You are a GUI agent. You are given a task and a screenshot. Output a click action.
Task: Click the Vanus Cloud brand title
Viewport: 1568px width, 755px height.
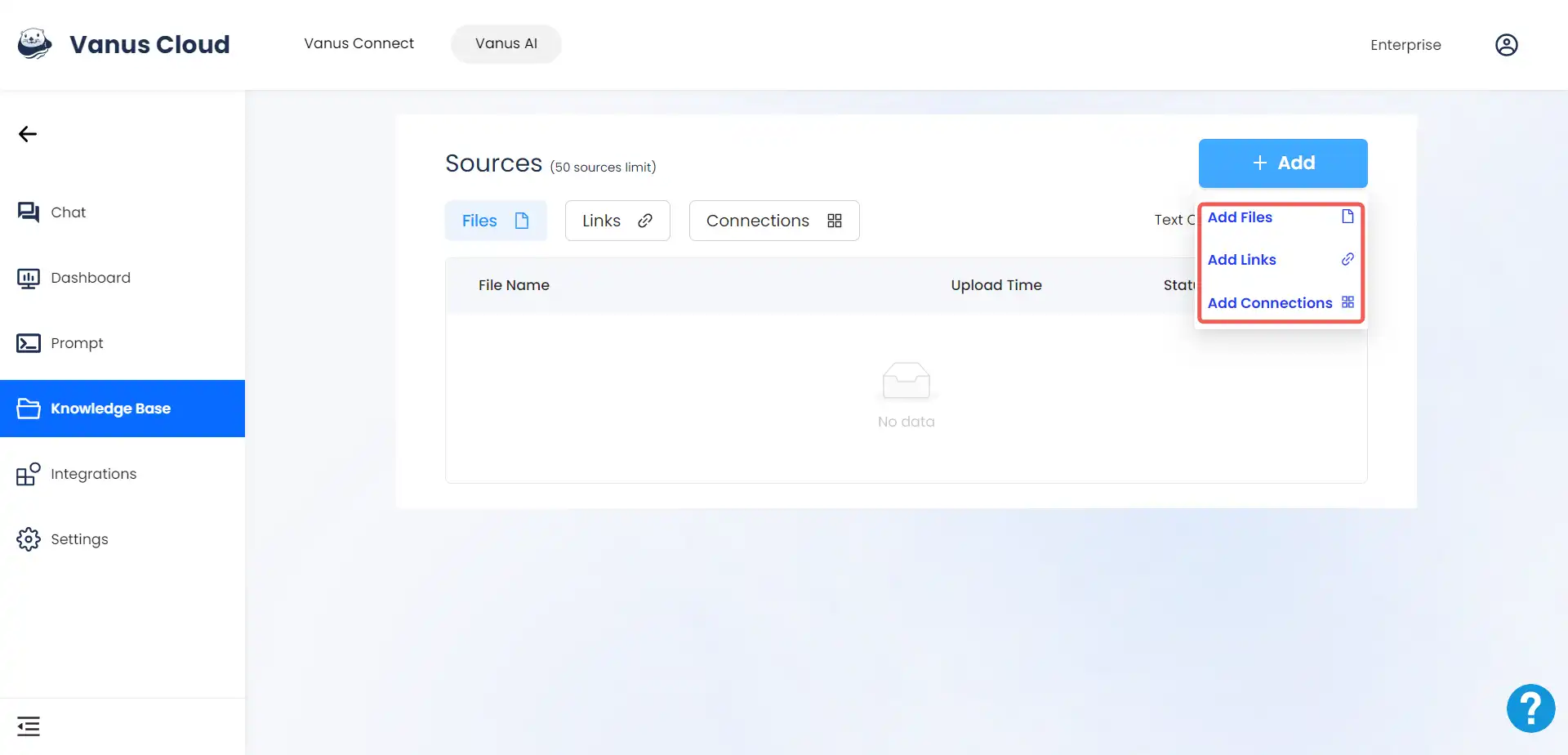coord(149,44)
